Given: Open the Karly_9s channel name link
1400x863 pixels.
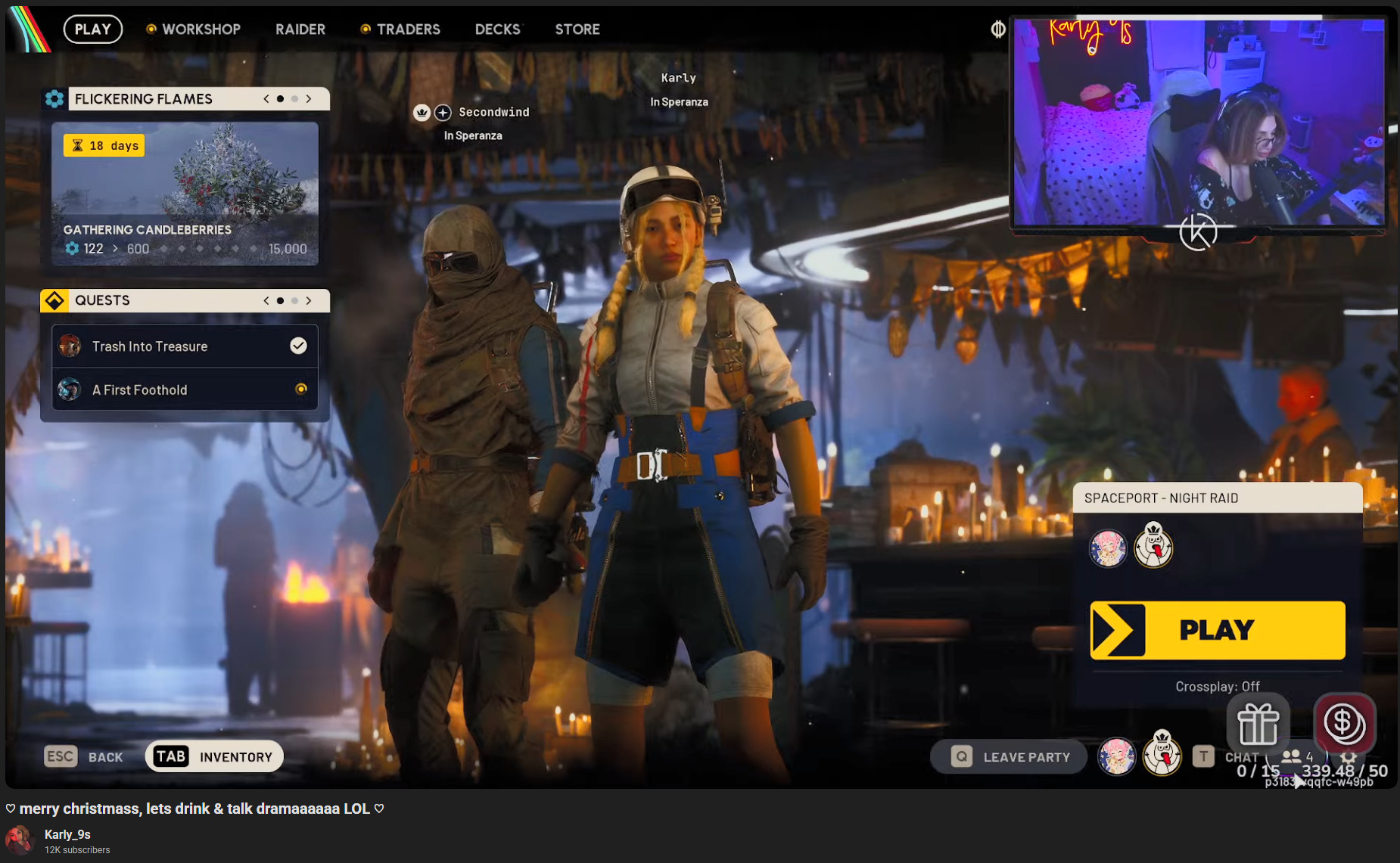Looking at the screenshot, I should [67, 834].
